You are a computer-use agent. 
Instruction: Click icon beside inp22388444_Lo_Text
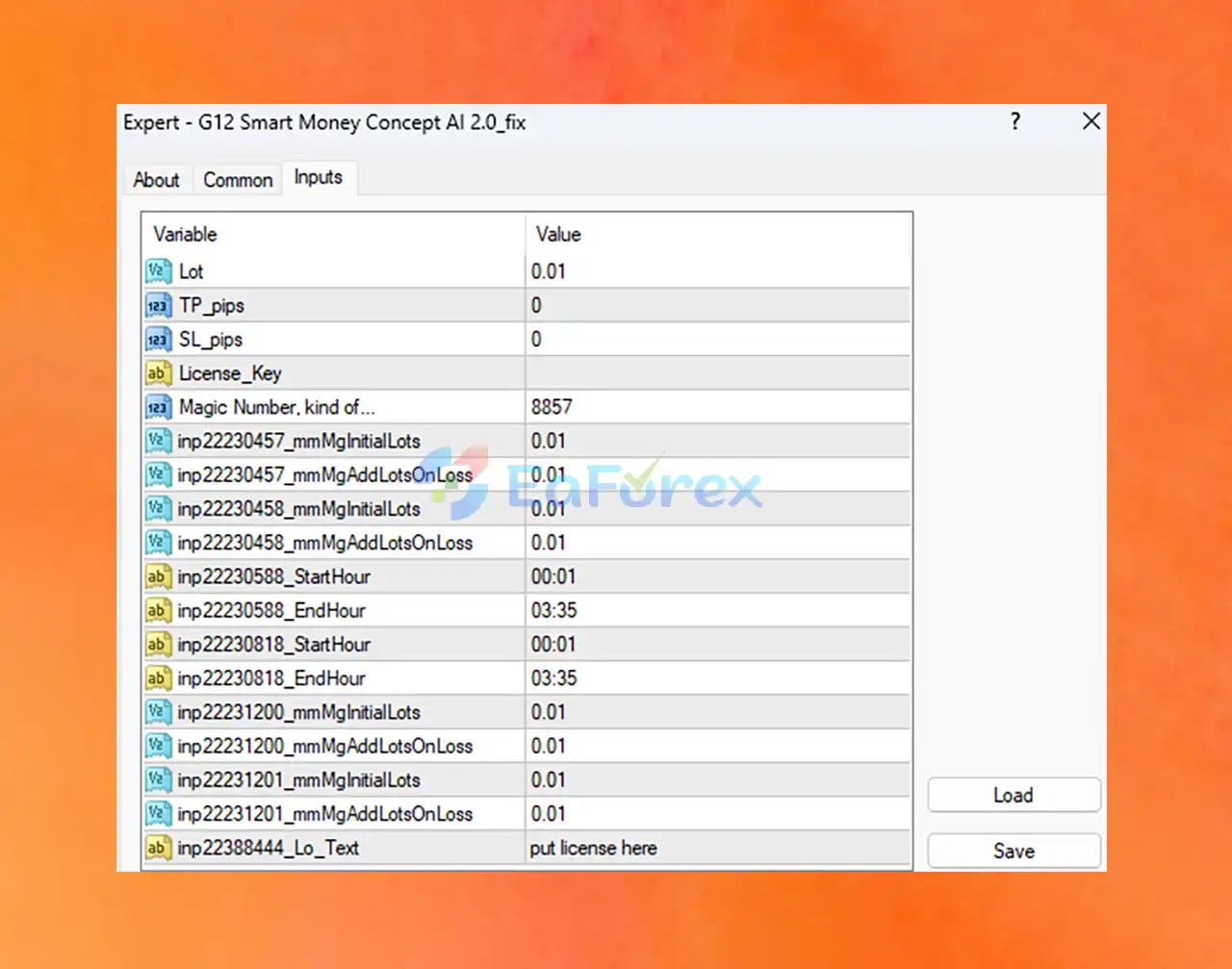[158, 848]
